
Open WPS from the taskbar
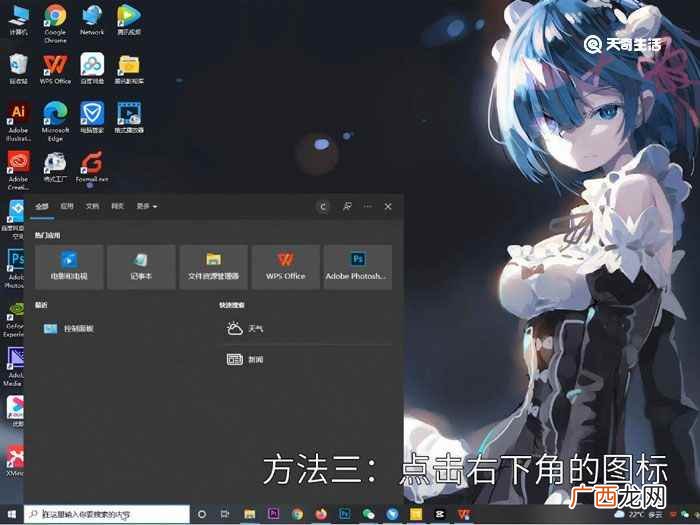click(x=464, y=515)
